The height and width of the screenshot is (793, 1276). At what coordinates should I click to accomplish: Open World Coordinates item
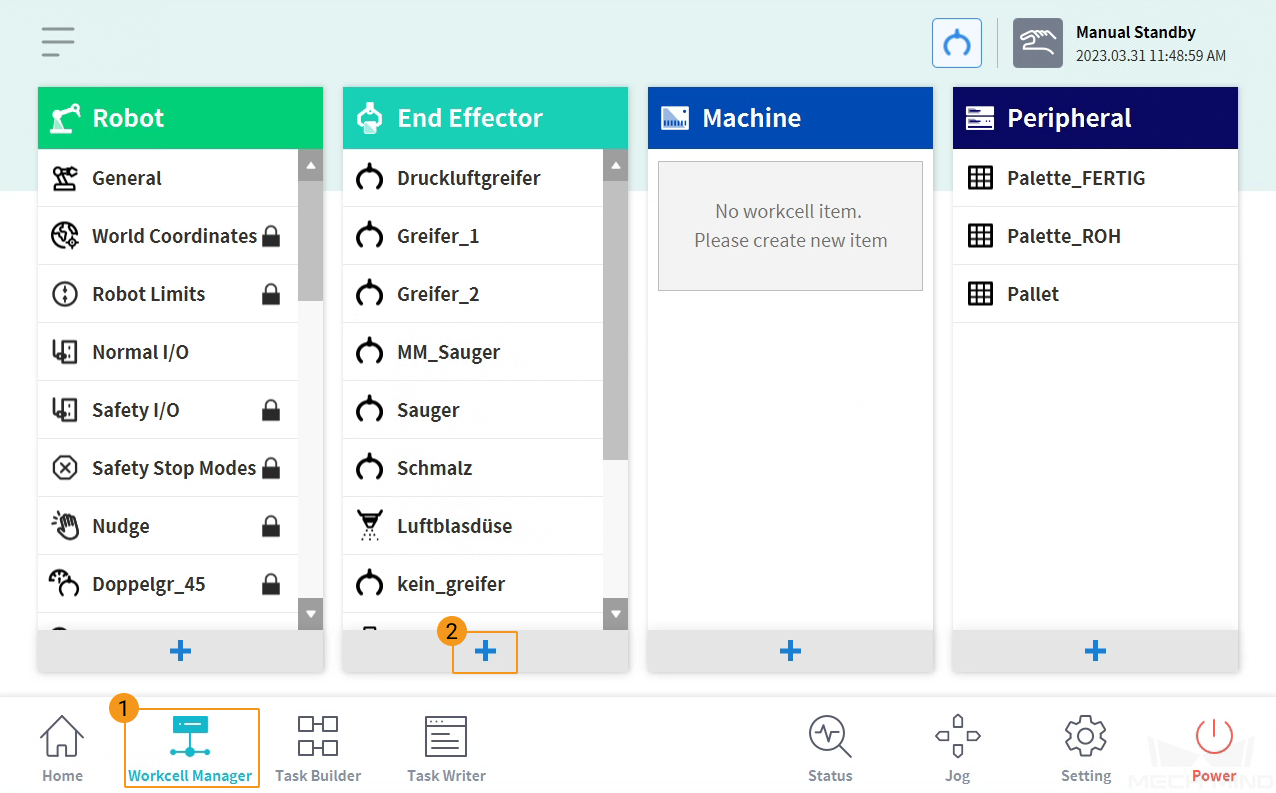pos(168,236)
